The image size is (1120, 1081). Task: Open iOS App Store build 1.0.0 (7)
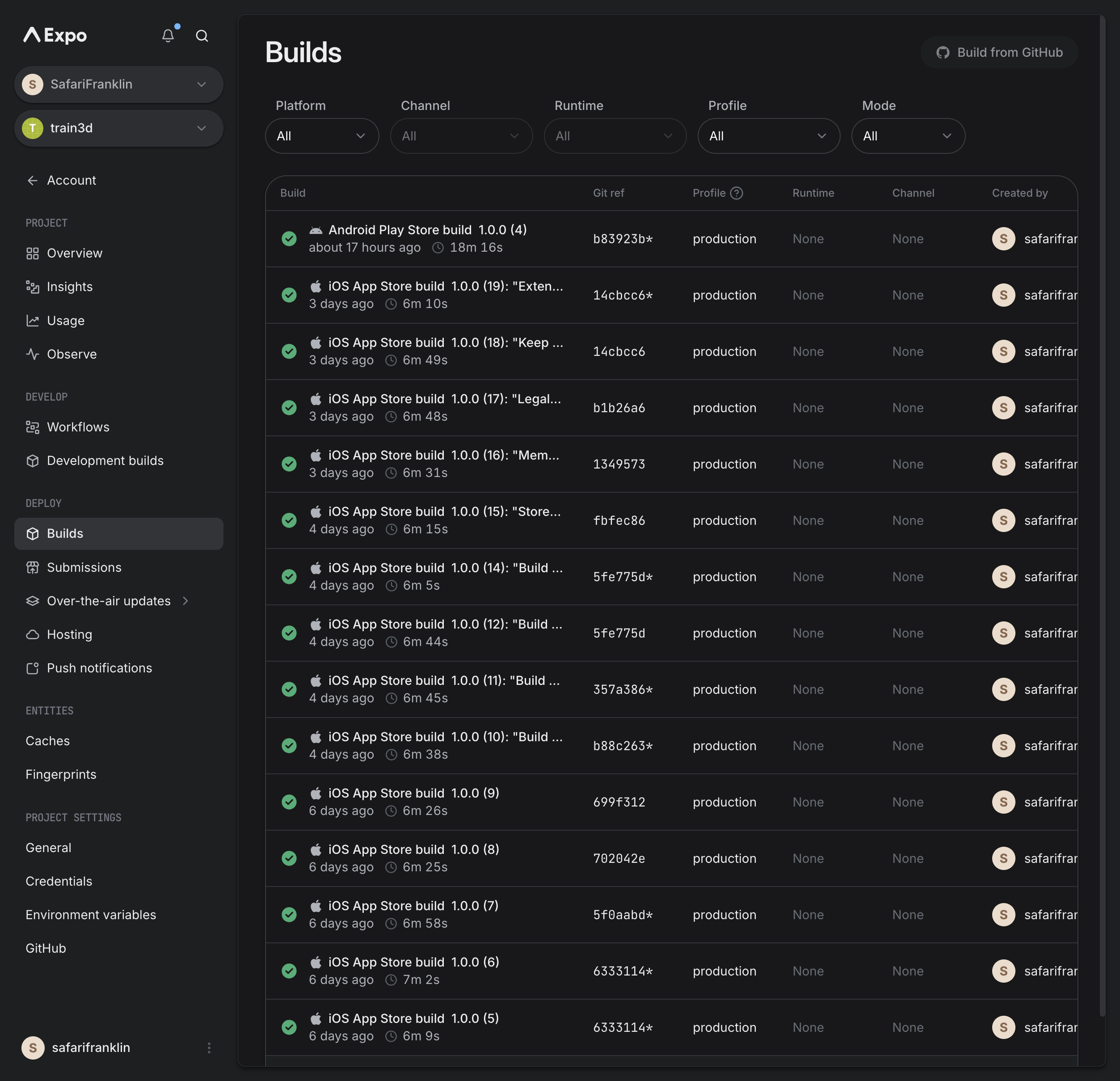coord(413,906)
